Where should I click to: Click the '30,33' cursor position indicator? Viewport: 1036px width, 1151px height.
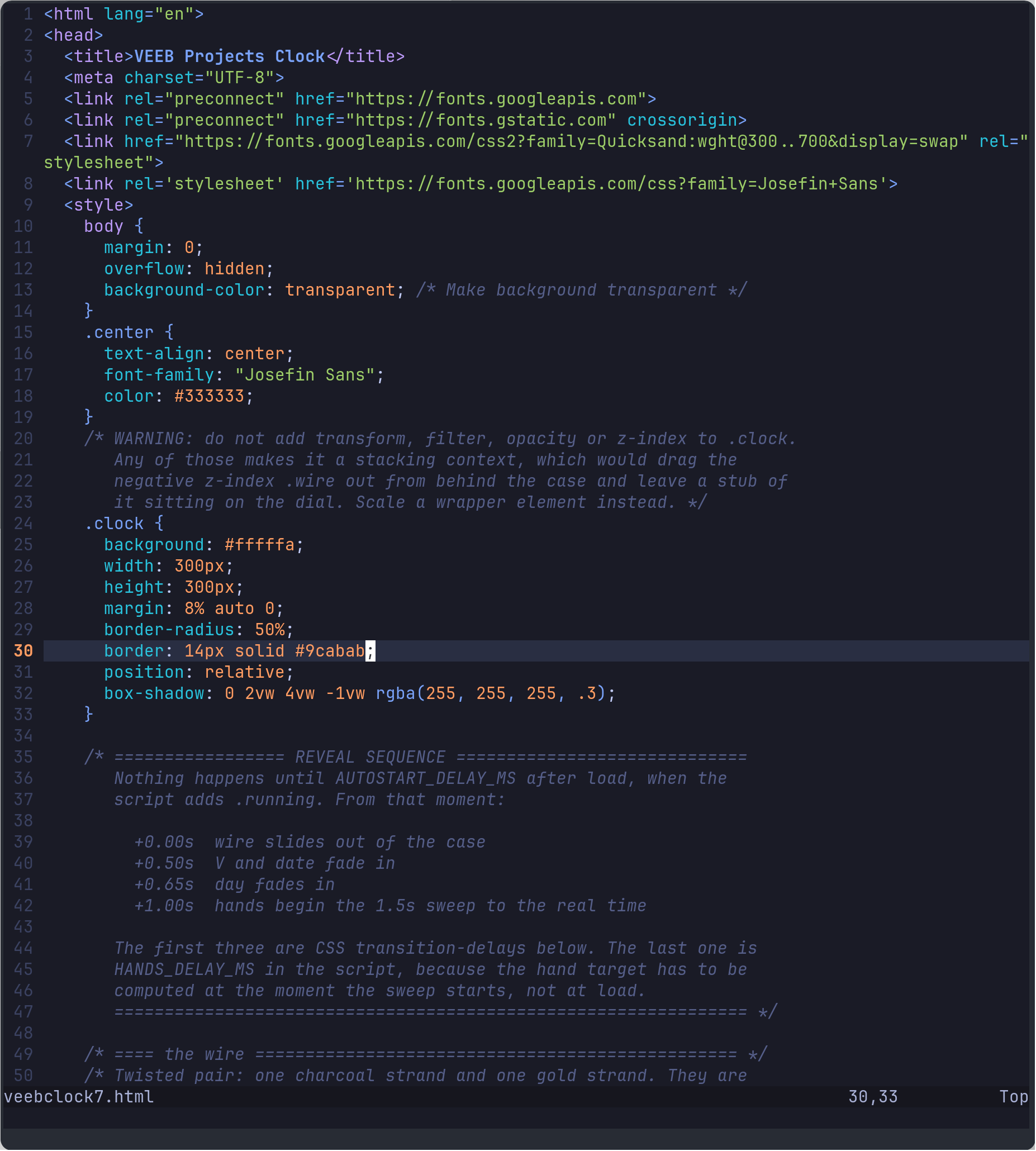[x=874, y=1098]
